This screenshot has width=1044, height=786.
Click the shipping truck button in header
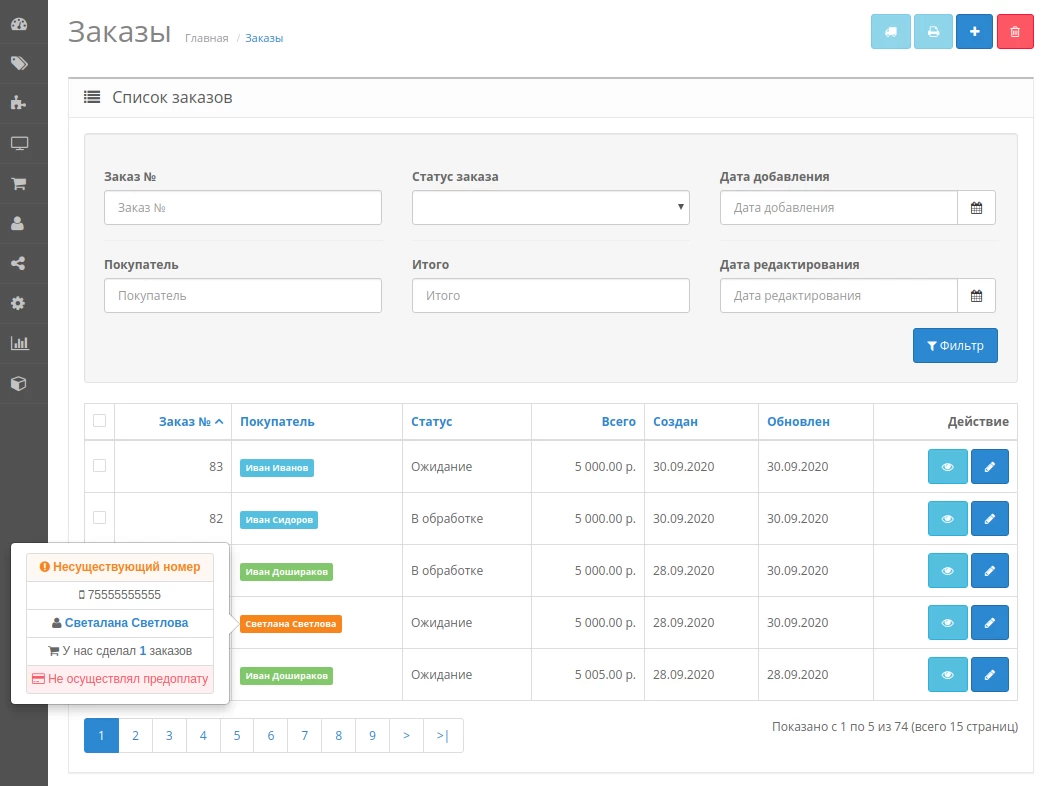890,31
